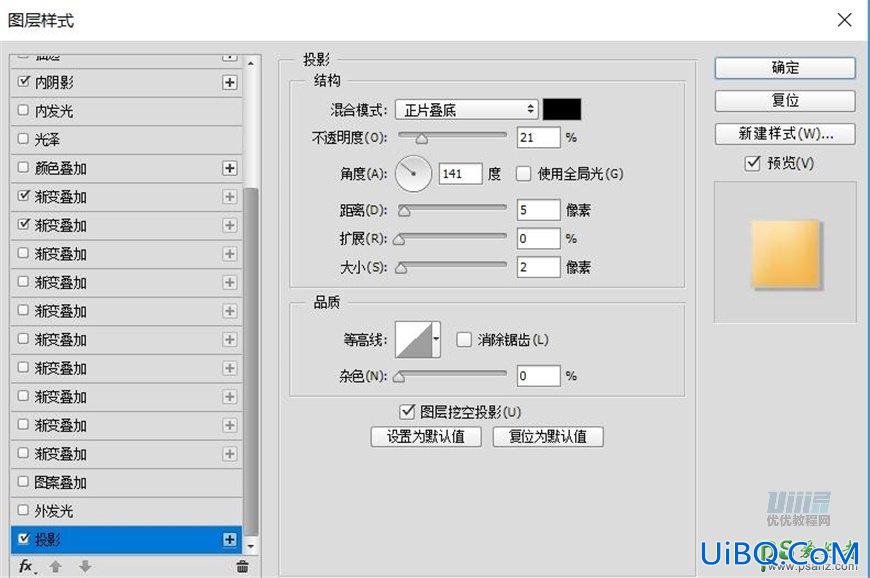Click the black shadow color swatch

[x=562, y=109]
